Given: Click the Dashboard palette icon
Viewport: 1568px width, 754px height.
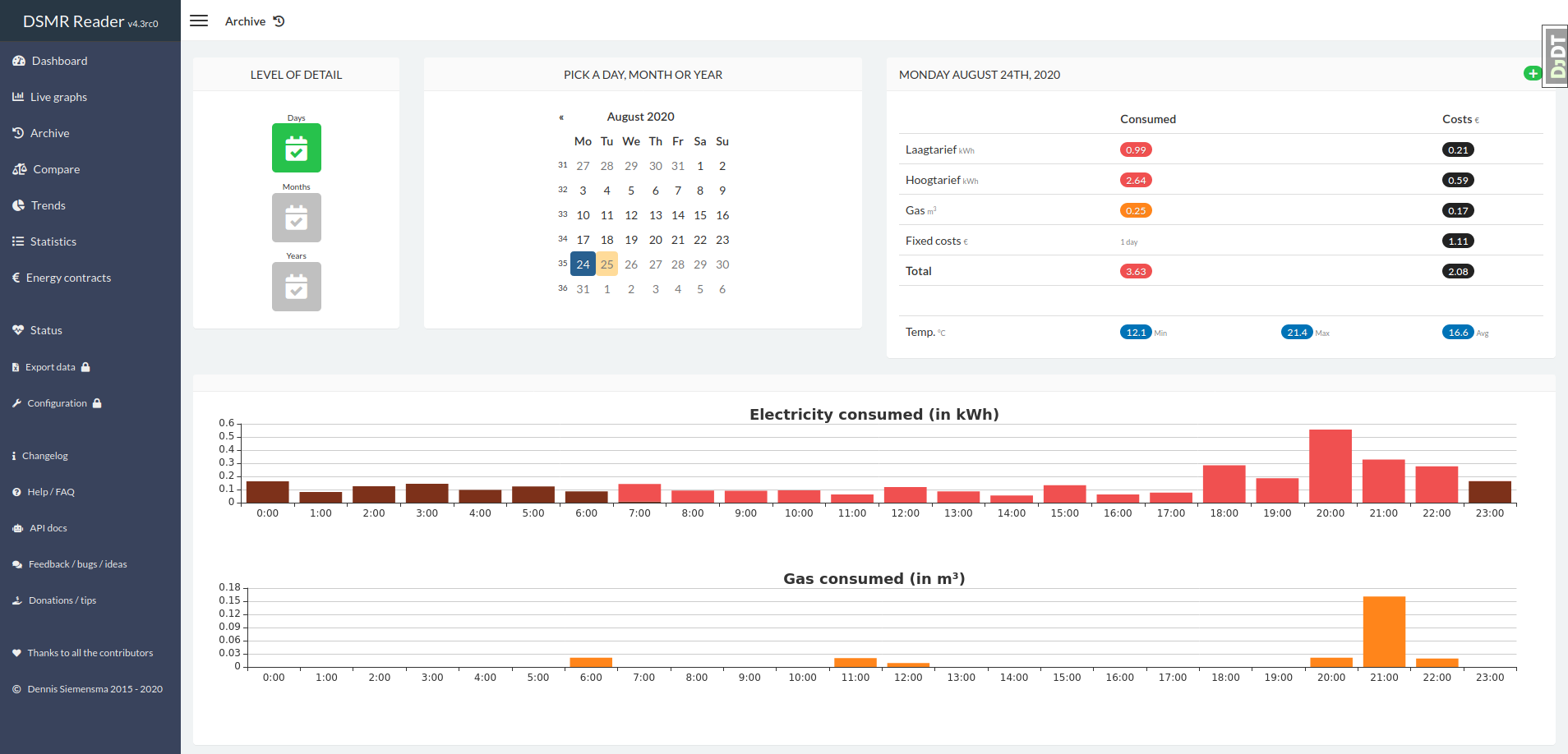Looking at the screenshot, I should click(19, 61).
